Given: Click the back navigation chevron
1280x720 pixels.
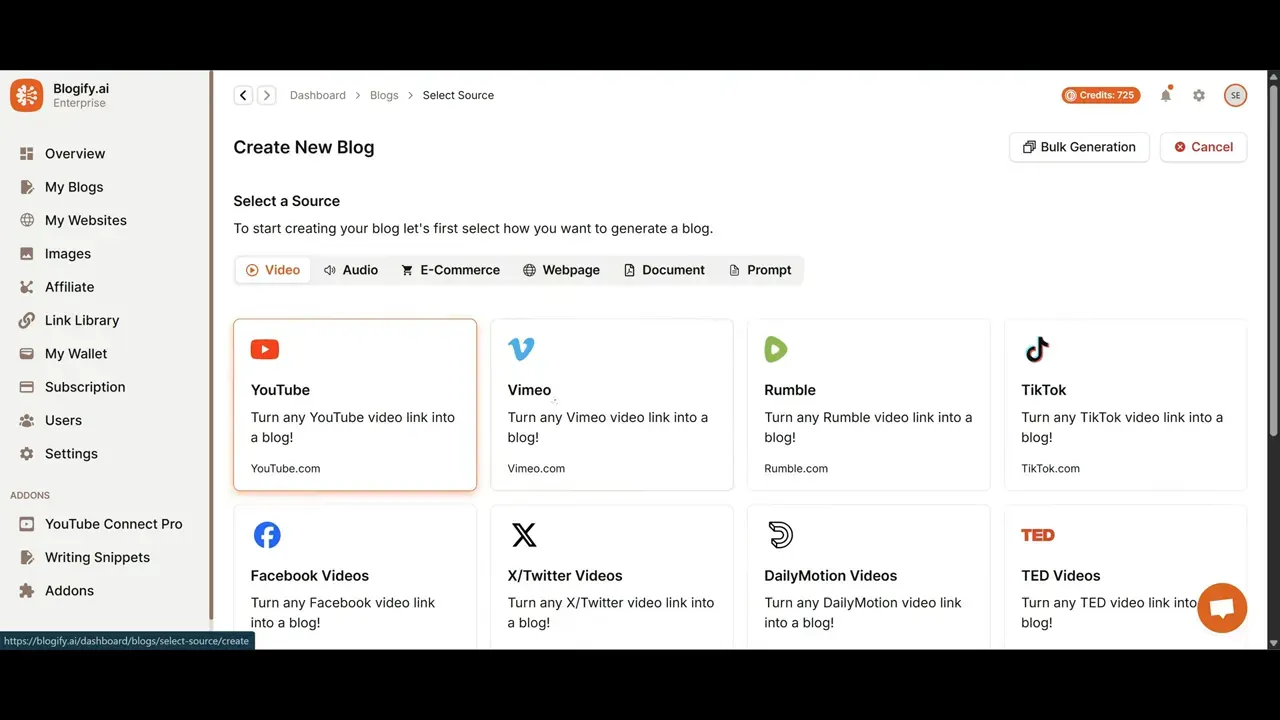Looking at the screenshot, I should click(243, 95).
